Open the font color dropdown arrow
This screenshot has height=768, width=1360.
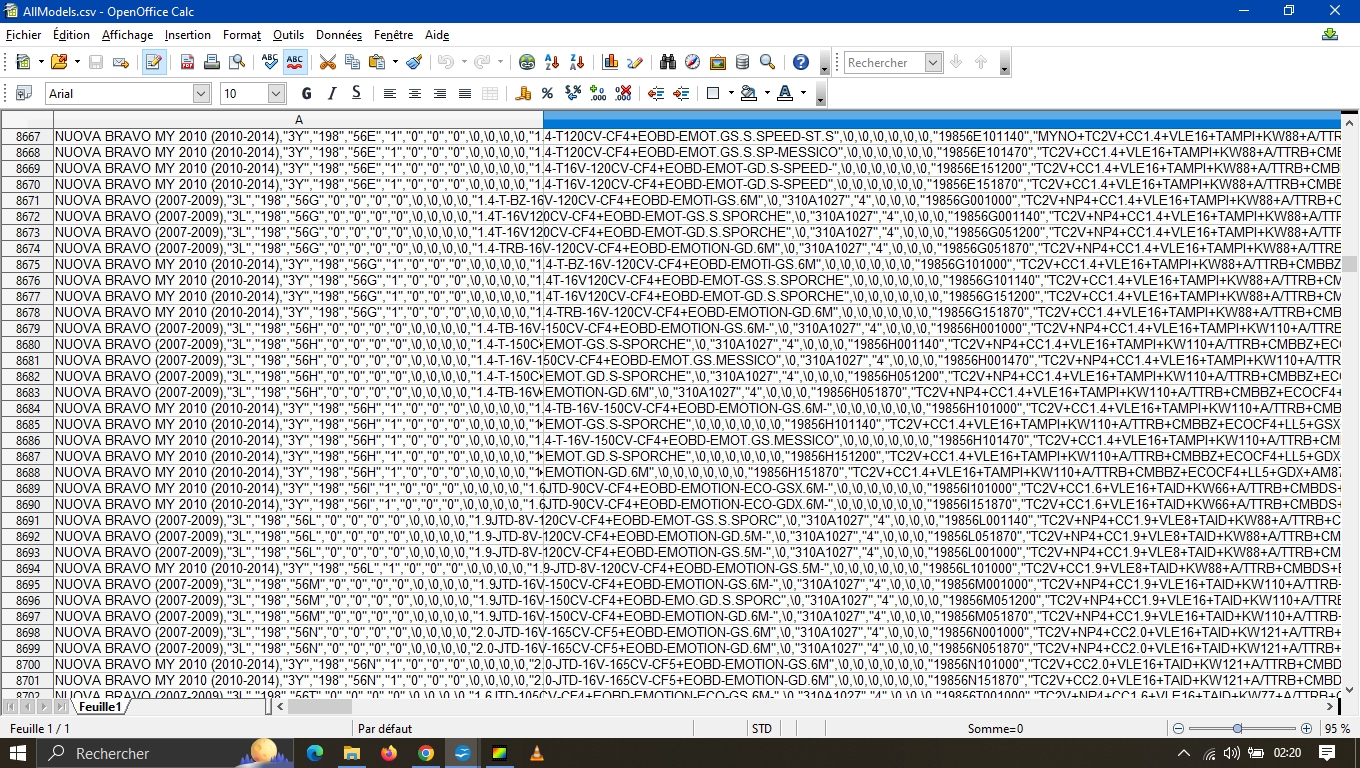(802, 93)
